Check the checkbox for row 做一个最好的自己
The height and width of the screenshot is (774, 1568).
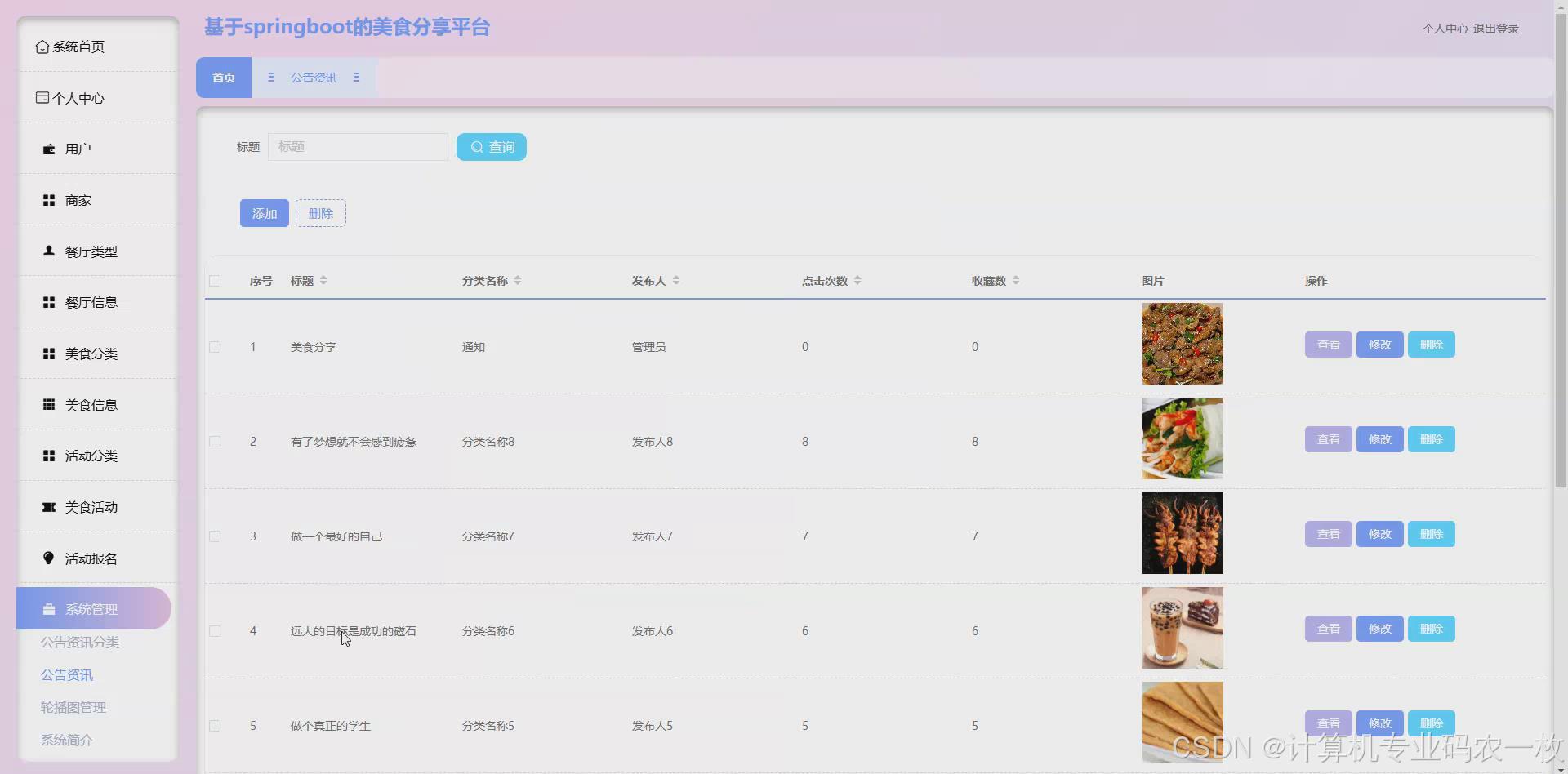point(215,536)
